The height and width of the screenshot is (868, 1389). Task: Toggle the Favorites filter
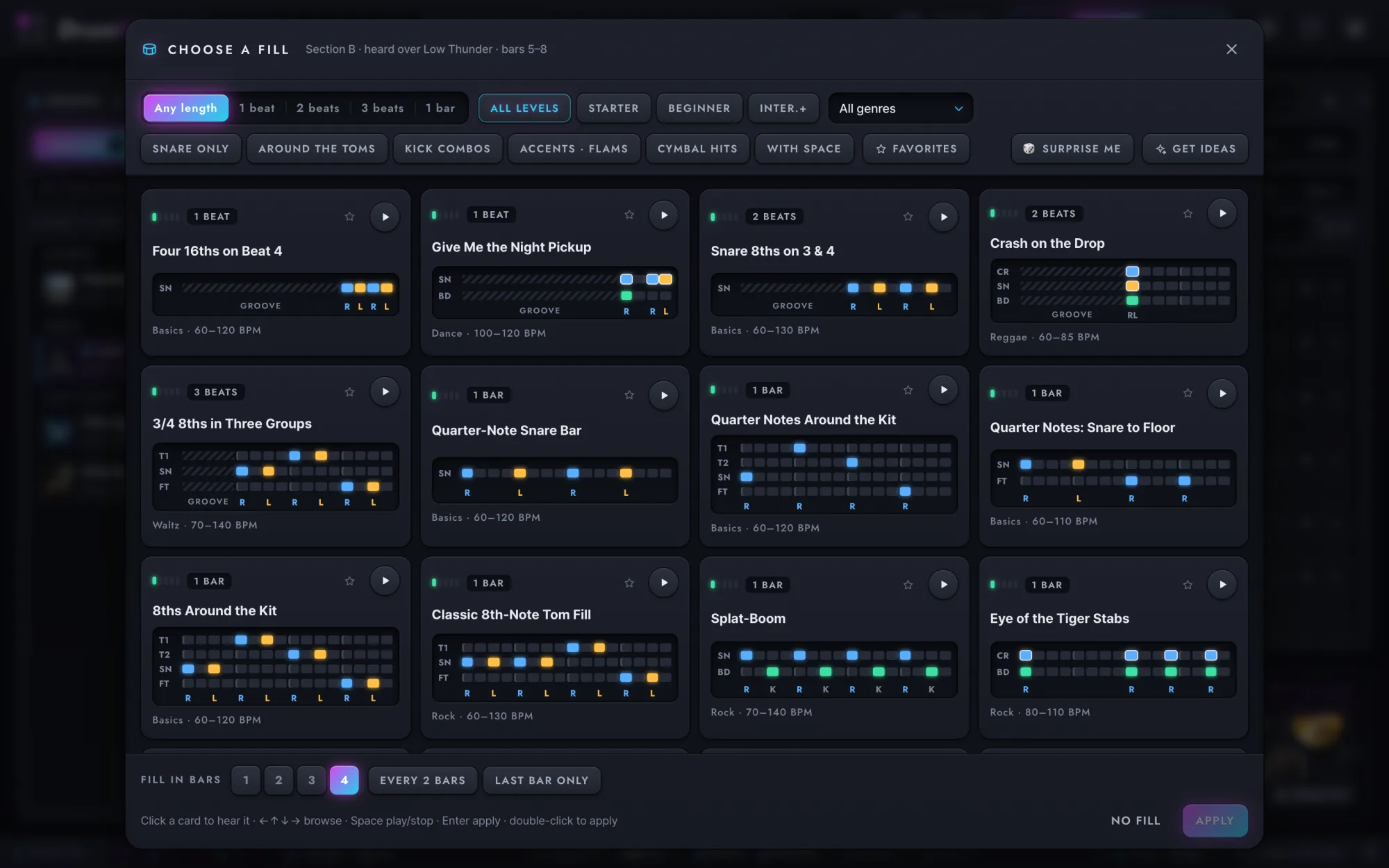[916, 149]
